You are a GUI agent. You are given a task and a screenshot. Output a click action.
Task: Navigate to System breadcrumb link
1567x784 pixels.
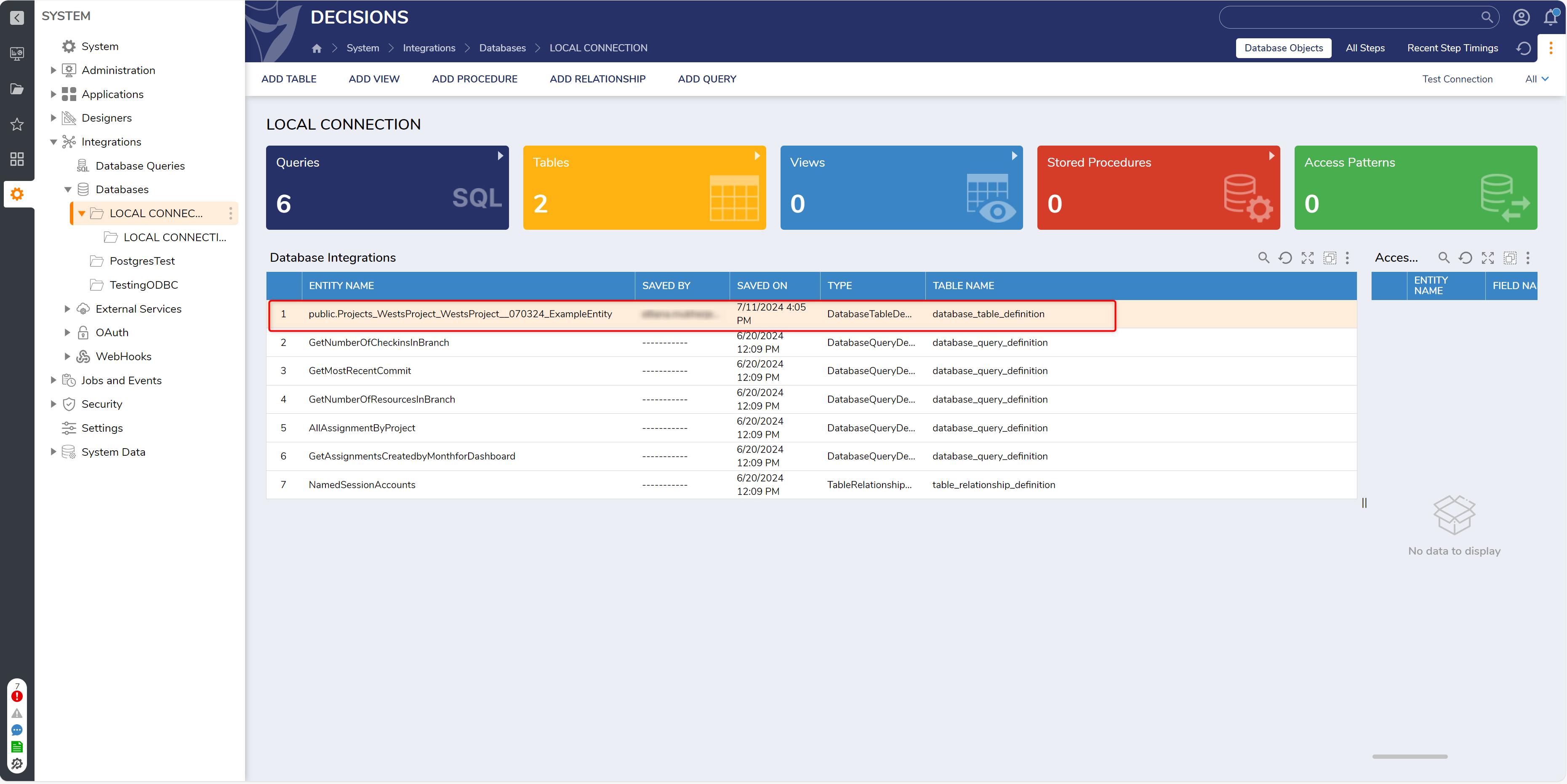click(x=362, y=48)
